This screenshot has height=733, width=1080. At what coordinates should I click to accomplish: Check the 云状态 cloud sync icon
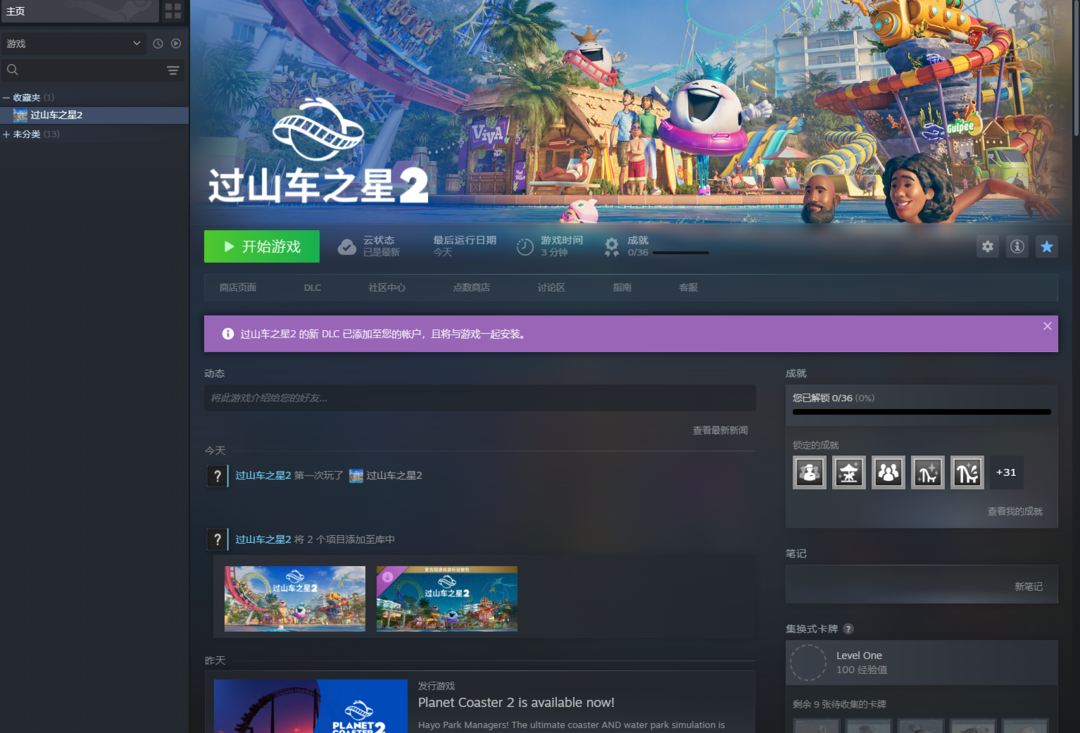[x=347, y=247]
